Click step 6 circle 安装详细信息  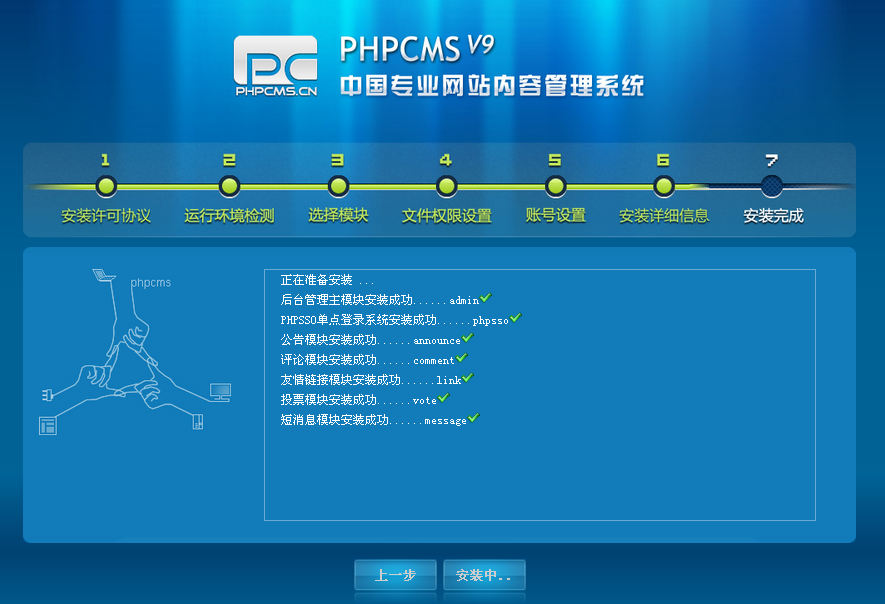coord(664,186)
